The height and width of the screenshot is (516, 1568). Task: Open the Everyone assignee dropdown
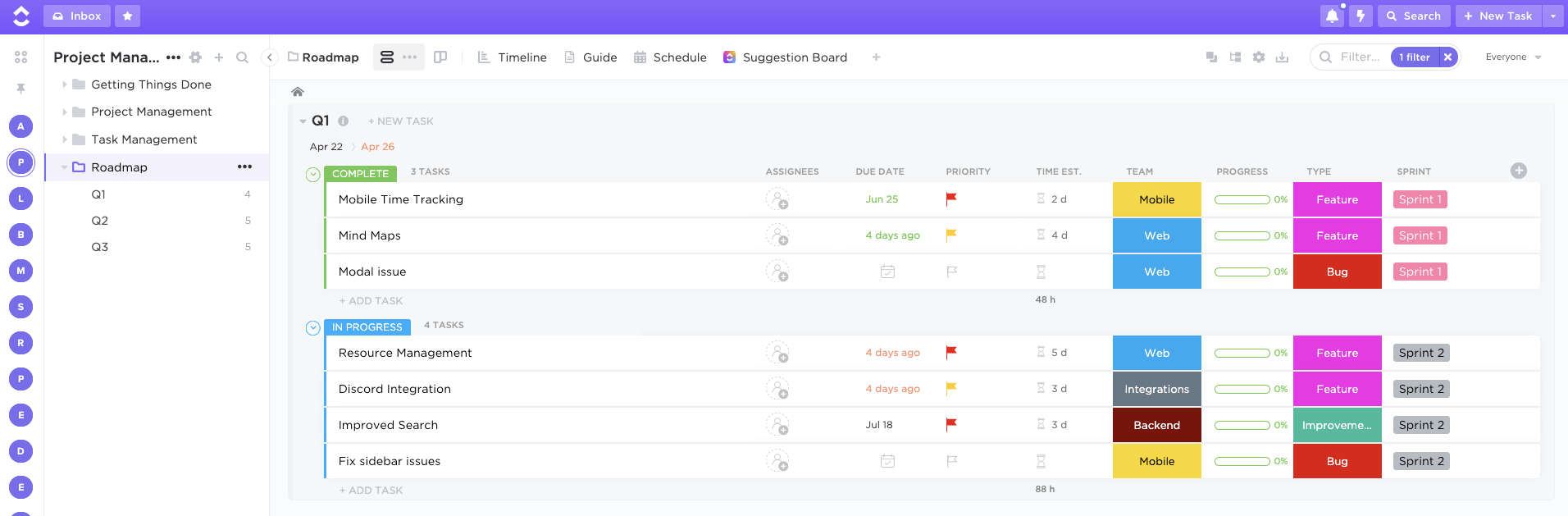[x=1513, y=57]
